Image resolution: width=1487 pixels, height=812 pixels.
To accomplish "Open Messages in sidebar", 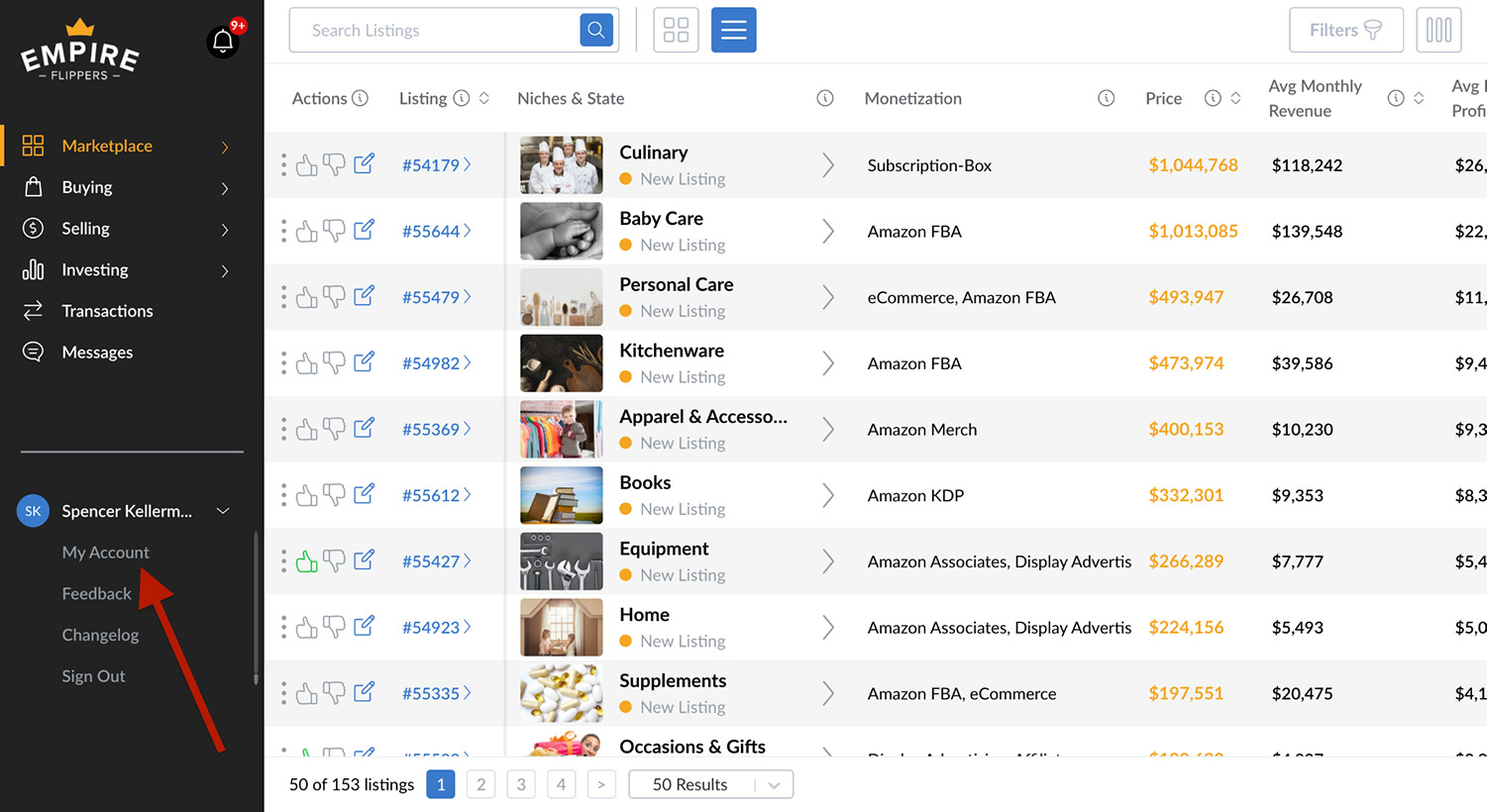I will (x=97, y=353).
